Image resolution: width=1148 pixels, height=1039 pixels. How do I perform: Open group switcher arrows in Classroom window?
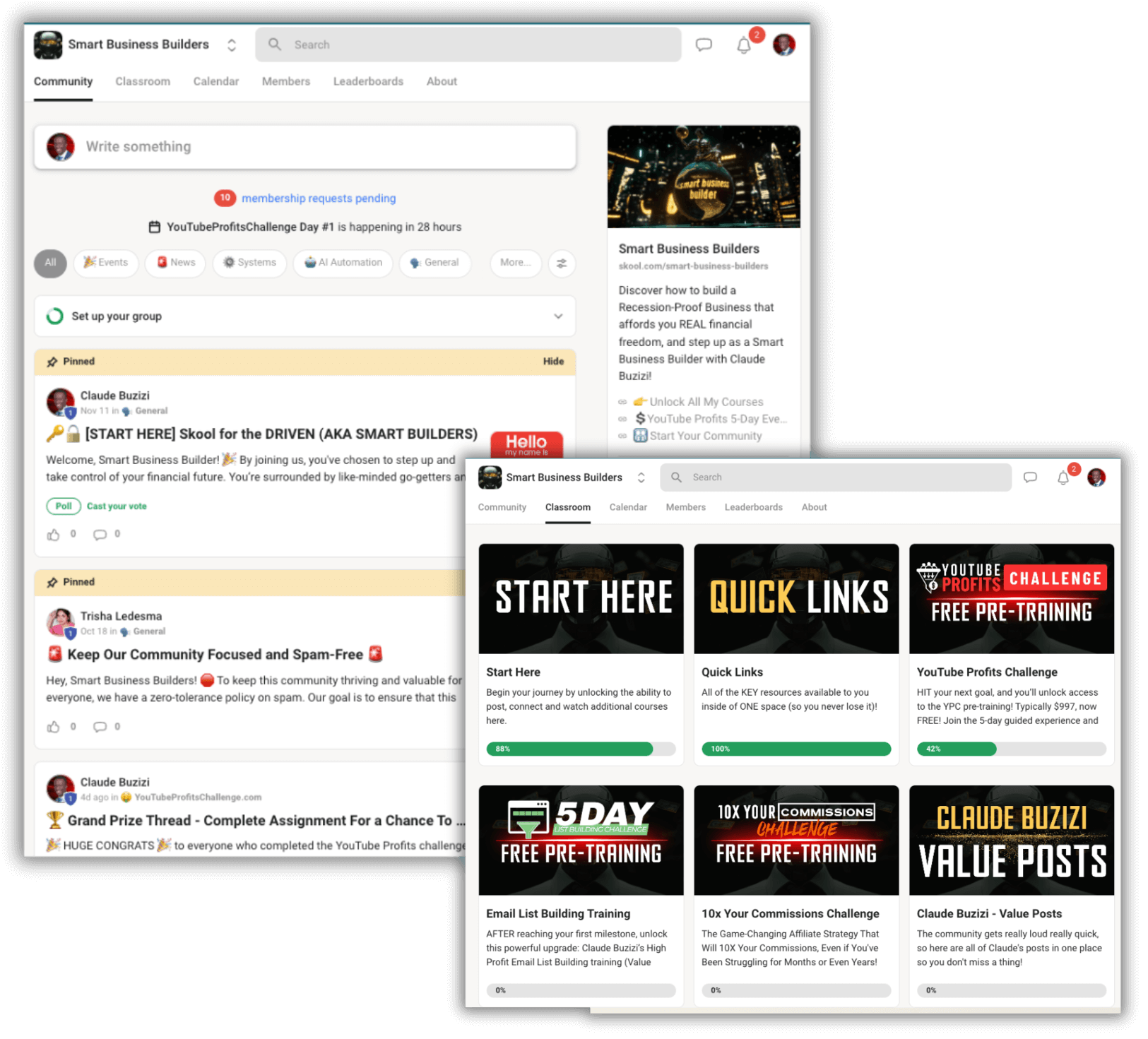coord(641,477)
